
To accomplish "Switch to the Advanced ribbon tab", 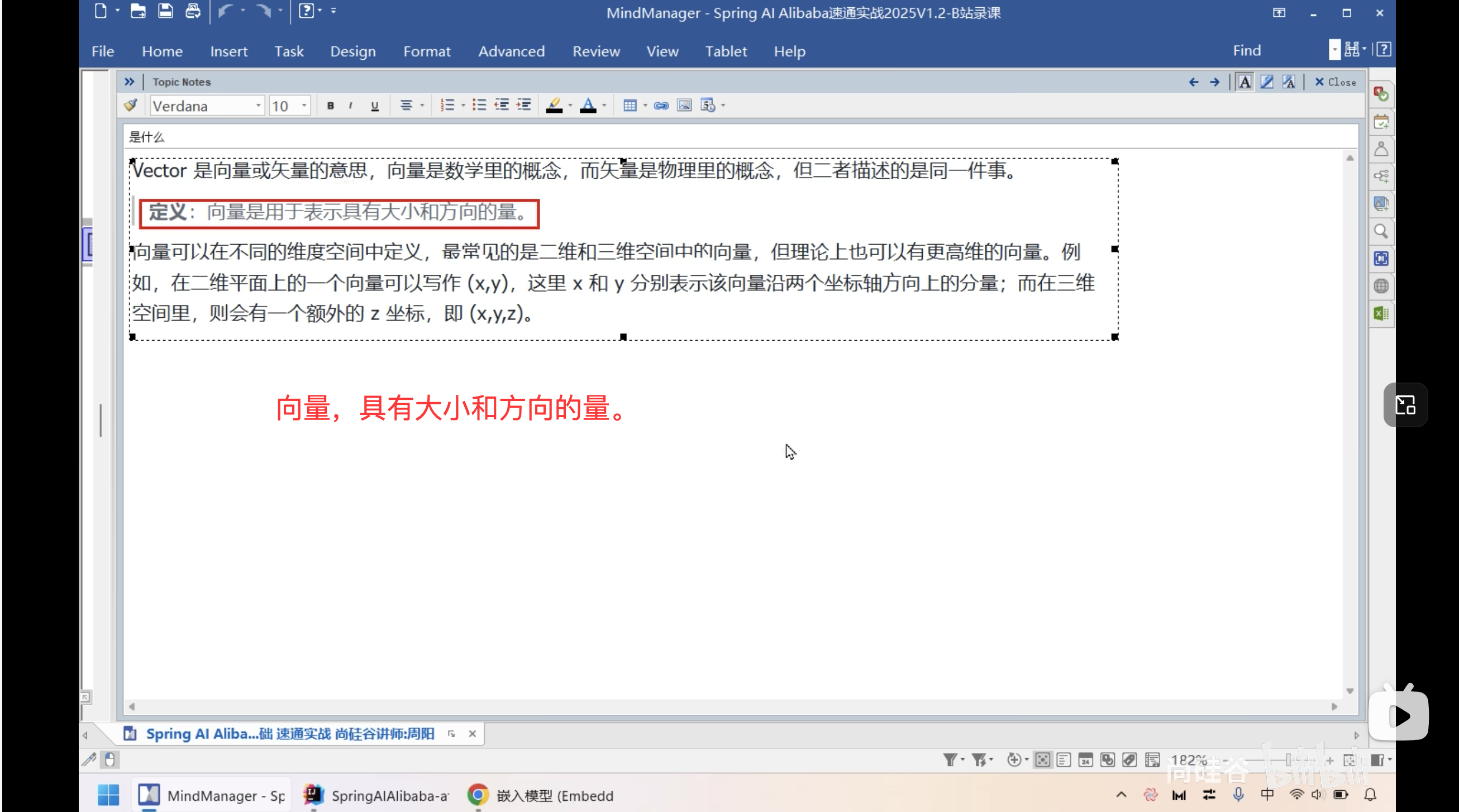I will click(512, 51).
